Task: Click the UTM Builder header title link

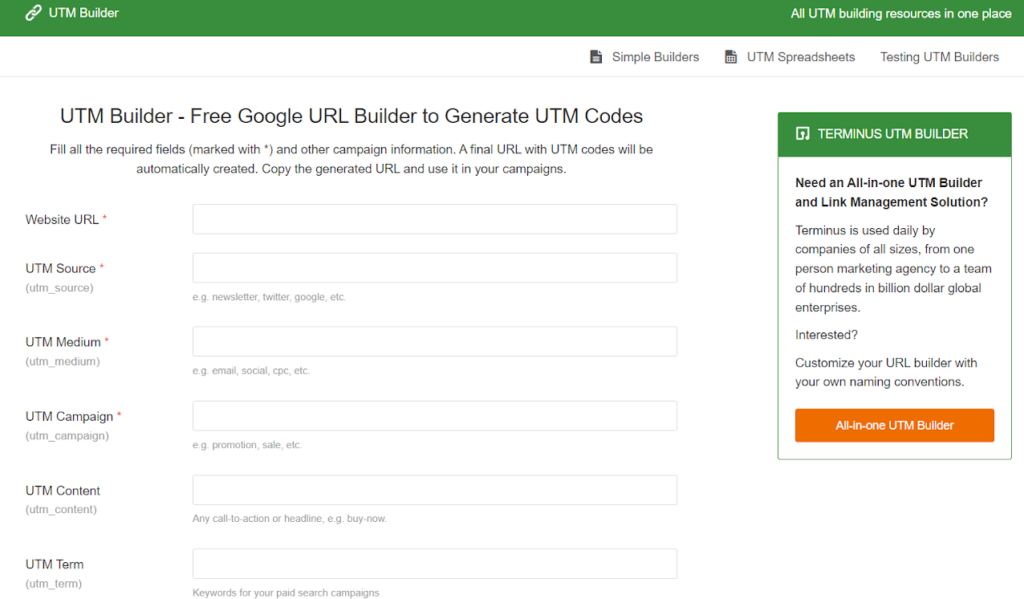Action: 78,13
